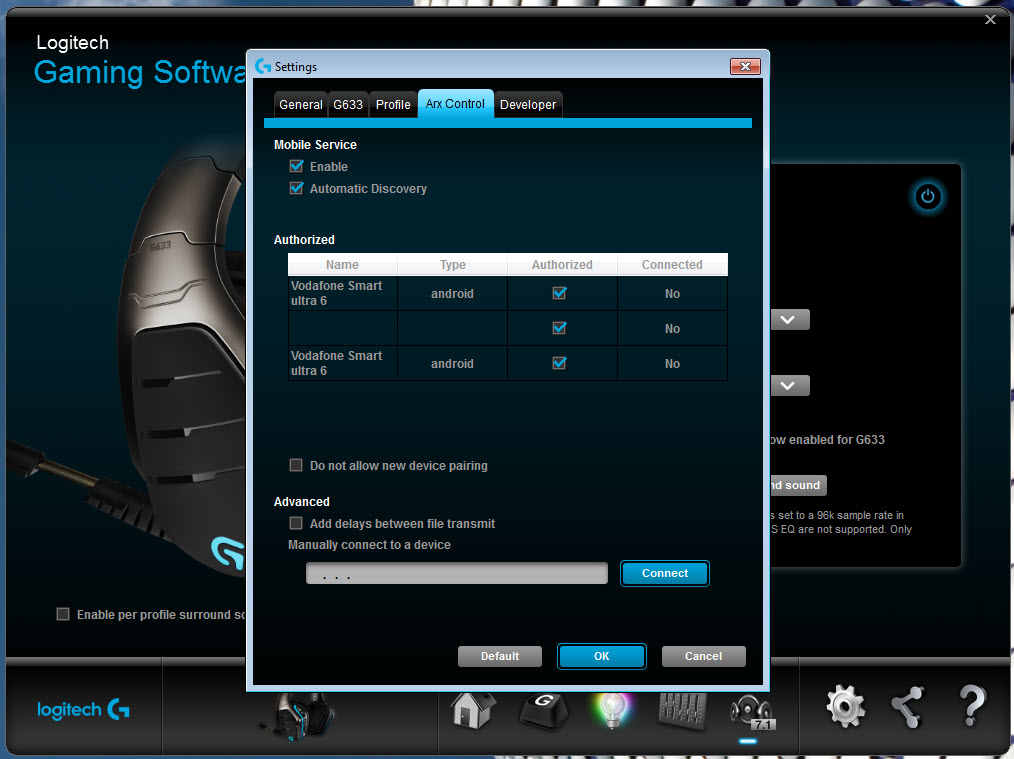The image size is (1014, 759).
Task: Click the share icon in bottom bar
Action: (907, 707)
